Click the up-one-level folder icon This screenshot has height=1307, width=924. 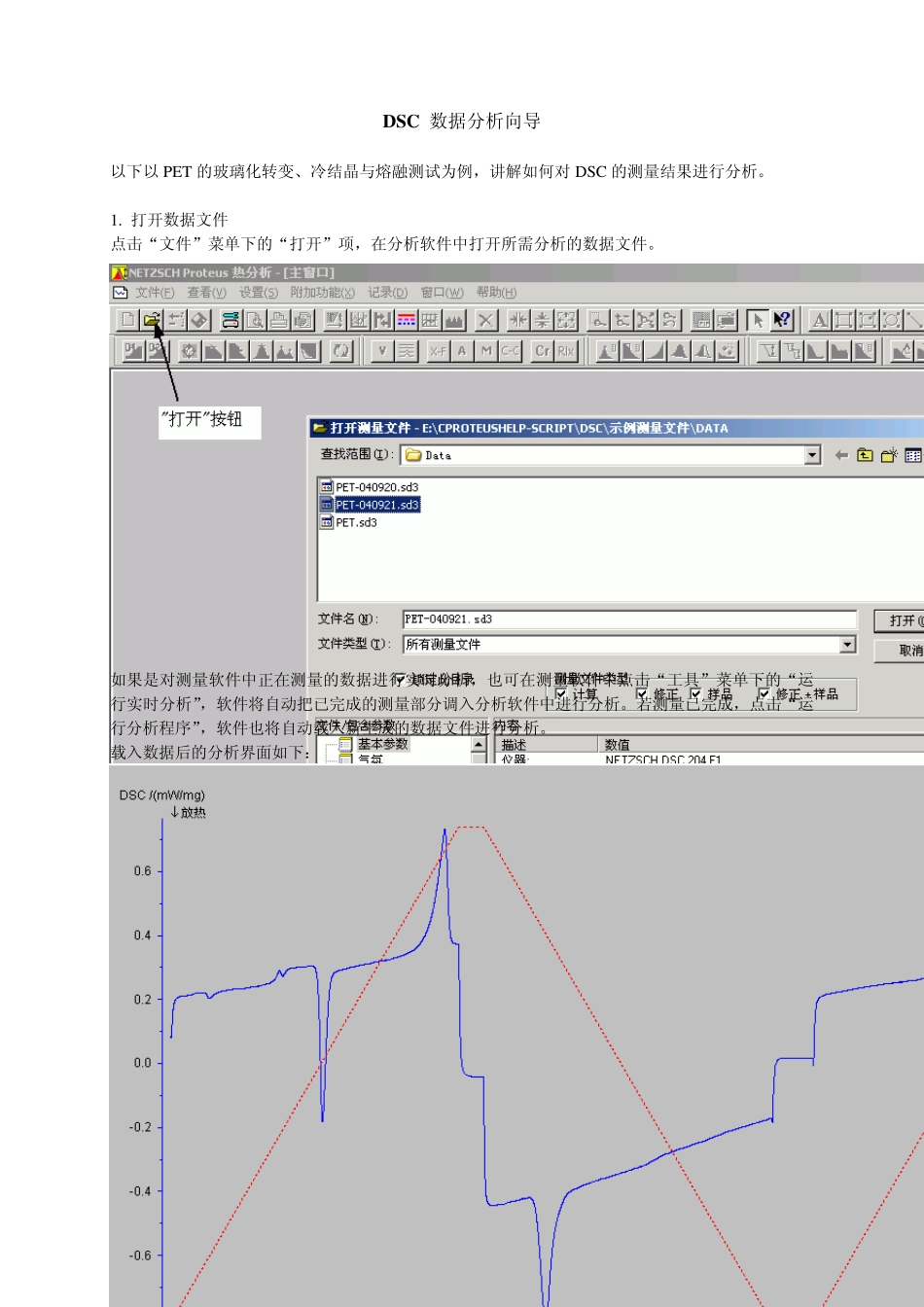(x=865, y=455)
